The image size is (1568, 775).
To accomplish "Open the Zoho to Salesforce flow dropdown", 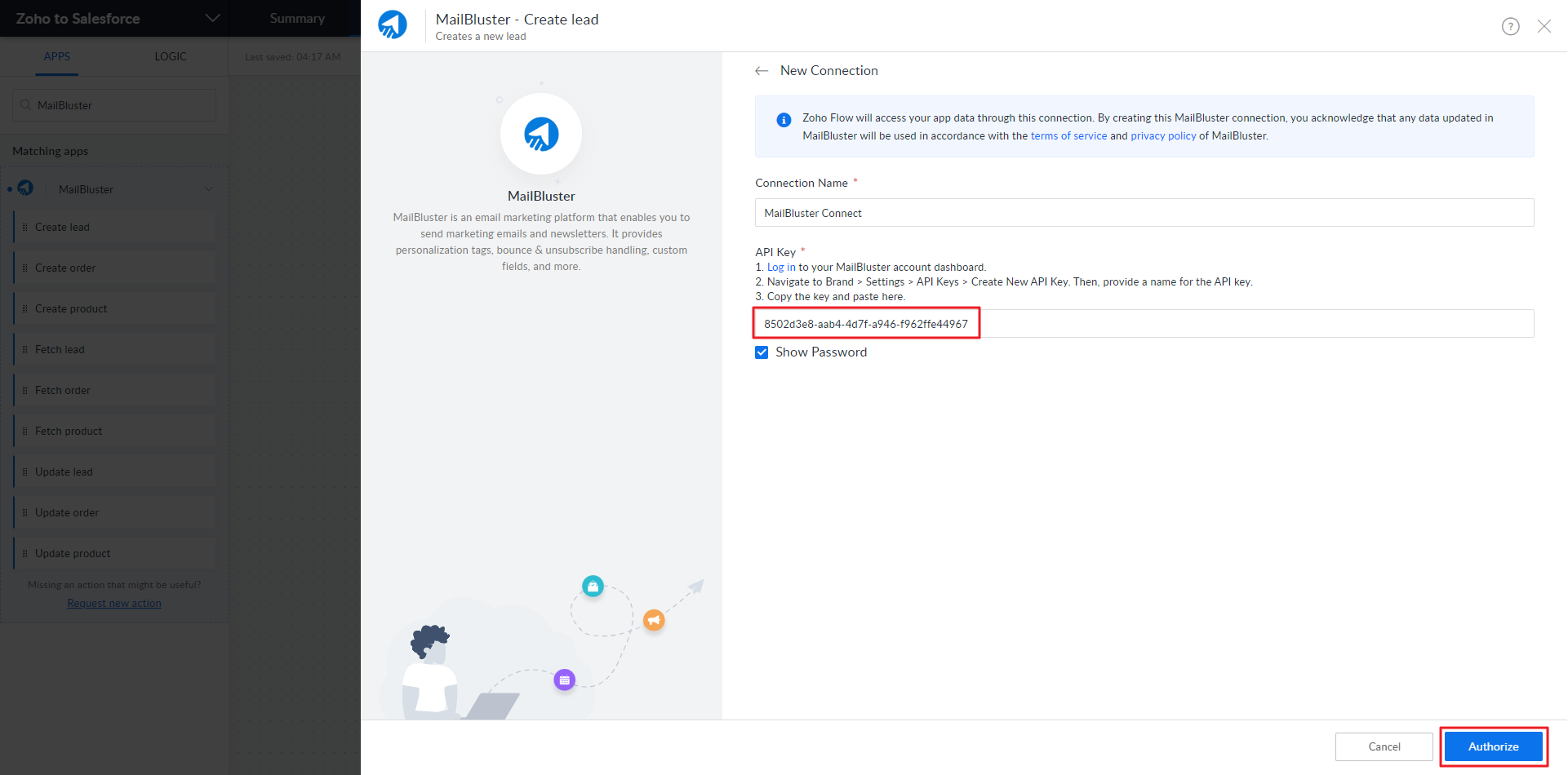I will (x=212, y=18).
